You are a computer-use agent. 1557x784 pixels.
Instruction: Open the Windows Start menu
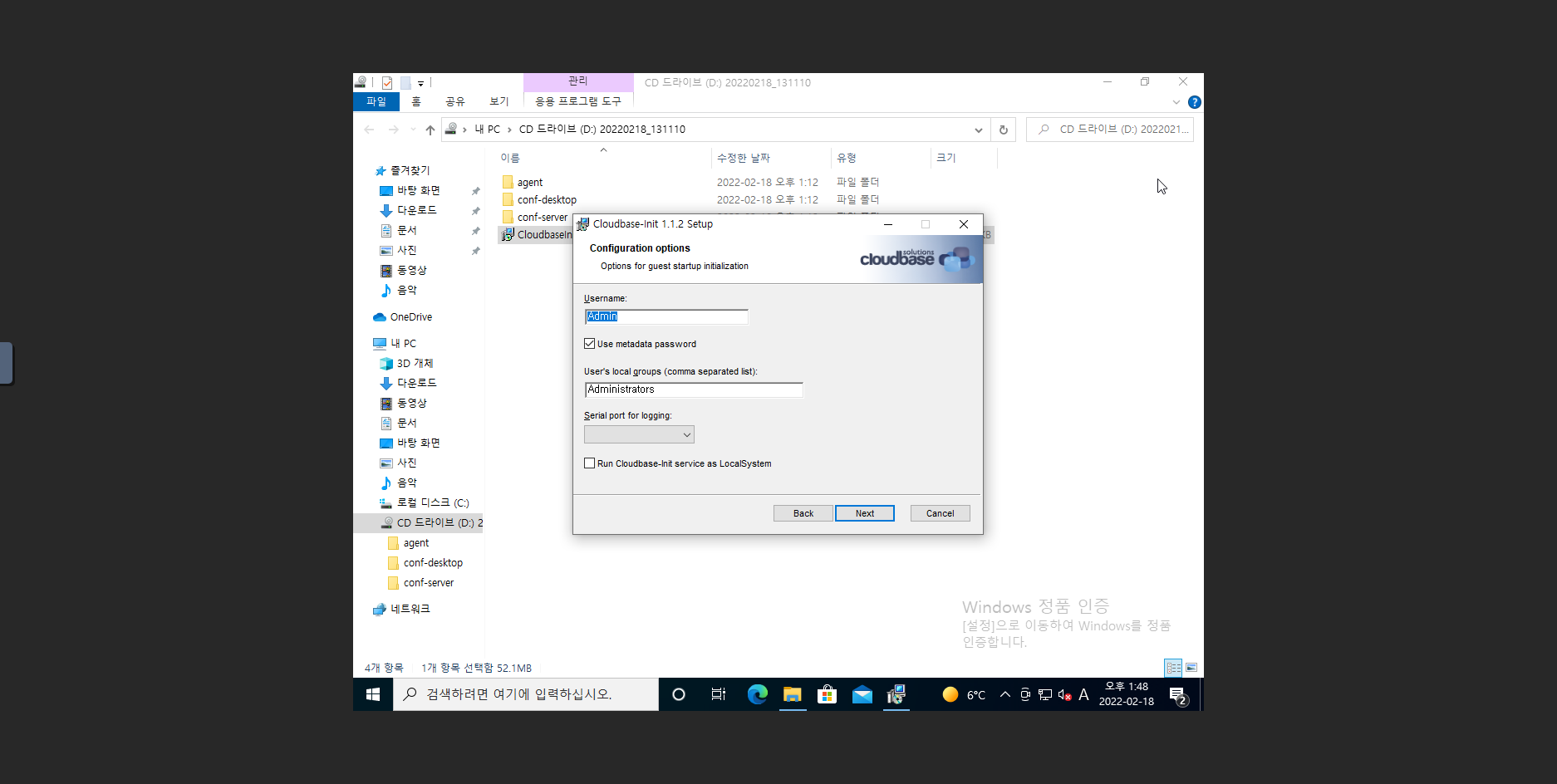point(373,694)
